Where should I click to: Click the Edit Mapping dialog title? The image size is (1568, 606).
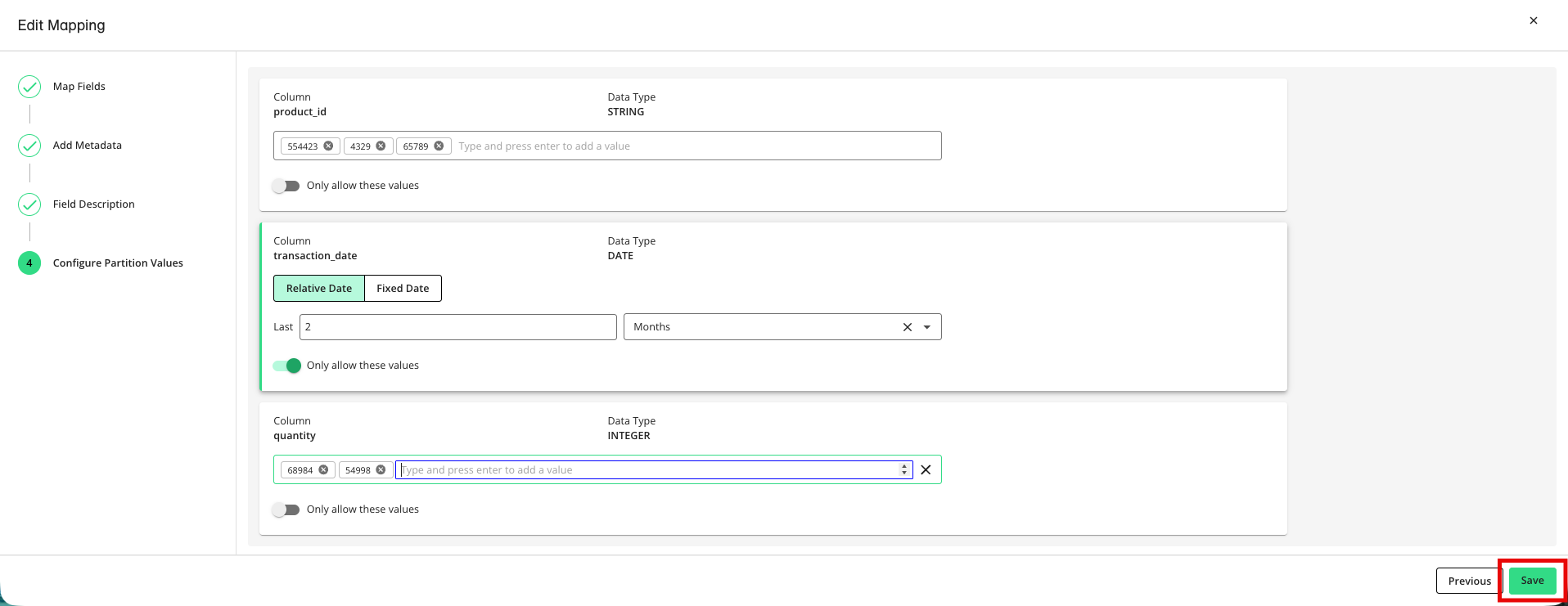[61, 25]
